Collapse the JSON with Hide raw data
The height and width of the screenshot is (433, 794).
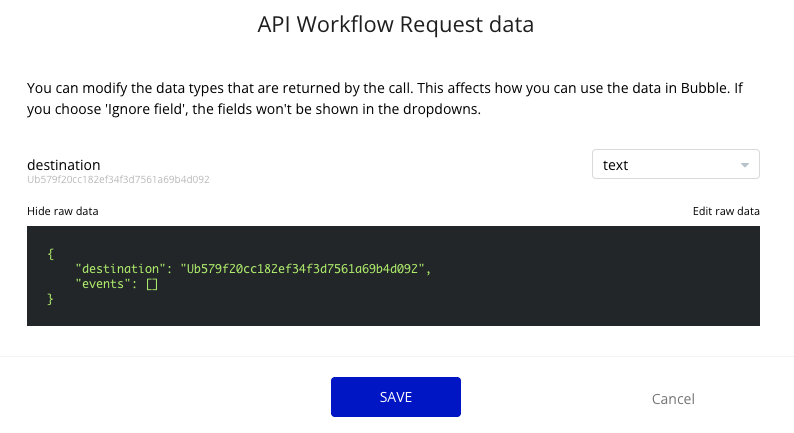63,211
